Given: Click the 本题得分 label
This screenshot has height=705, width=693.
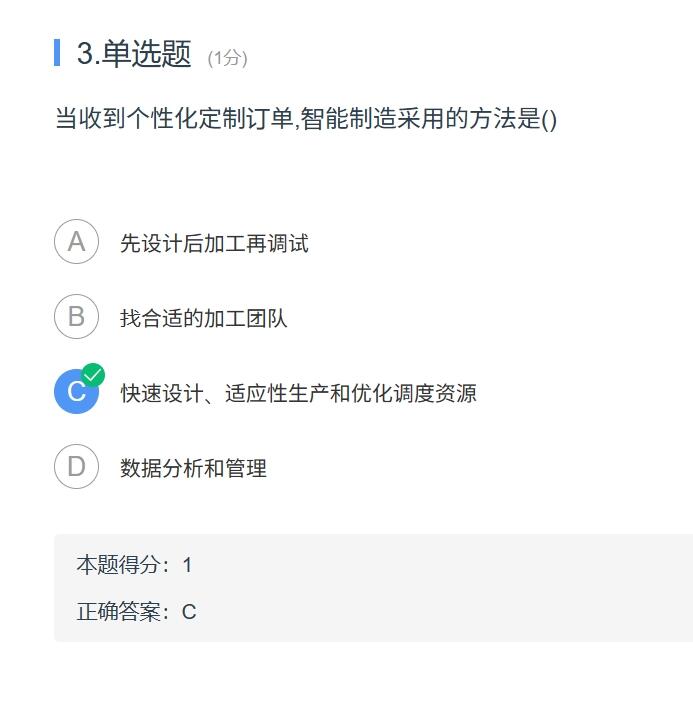Looking at the screenshot, I should pyautogui.click(x=118, y=565).
